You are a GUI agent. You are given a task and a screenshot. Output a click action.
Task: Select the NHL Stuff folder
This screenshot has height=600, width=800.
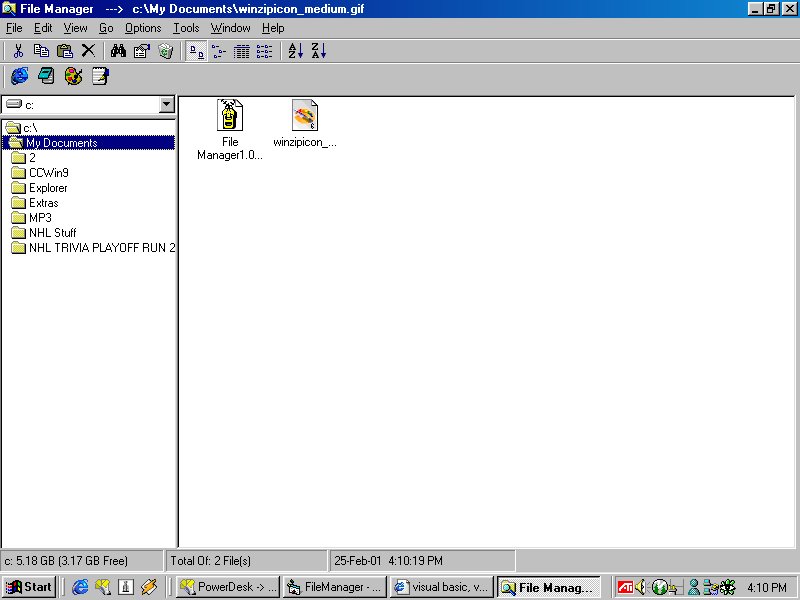click(52, 233)
